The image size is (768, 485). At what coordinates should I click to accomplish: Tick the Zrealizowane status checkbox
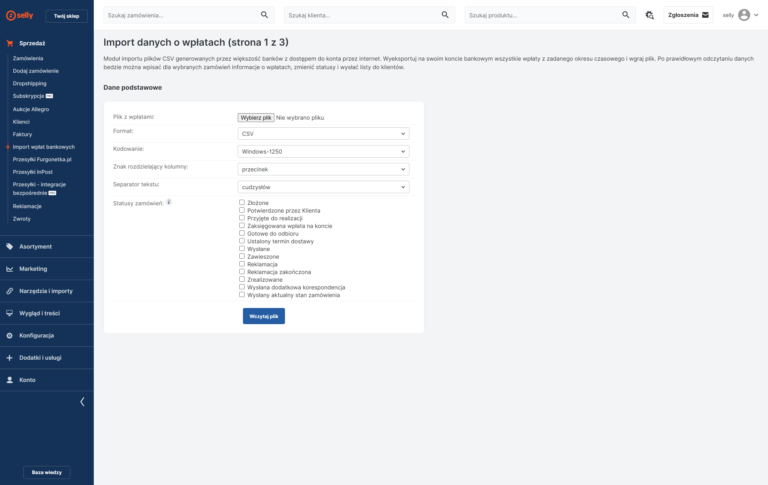[242, 279]
